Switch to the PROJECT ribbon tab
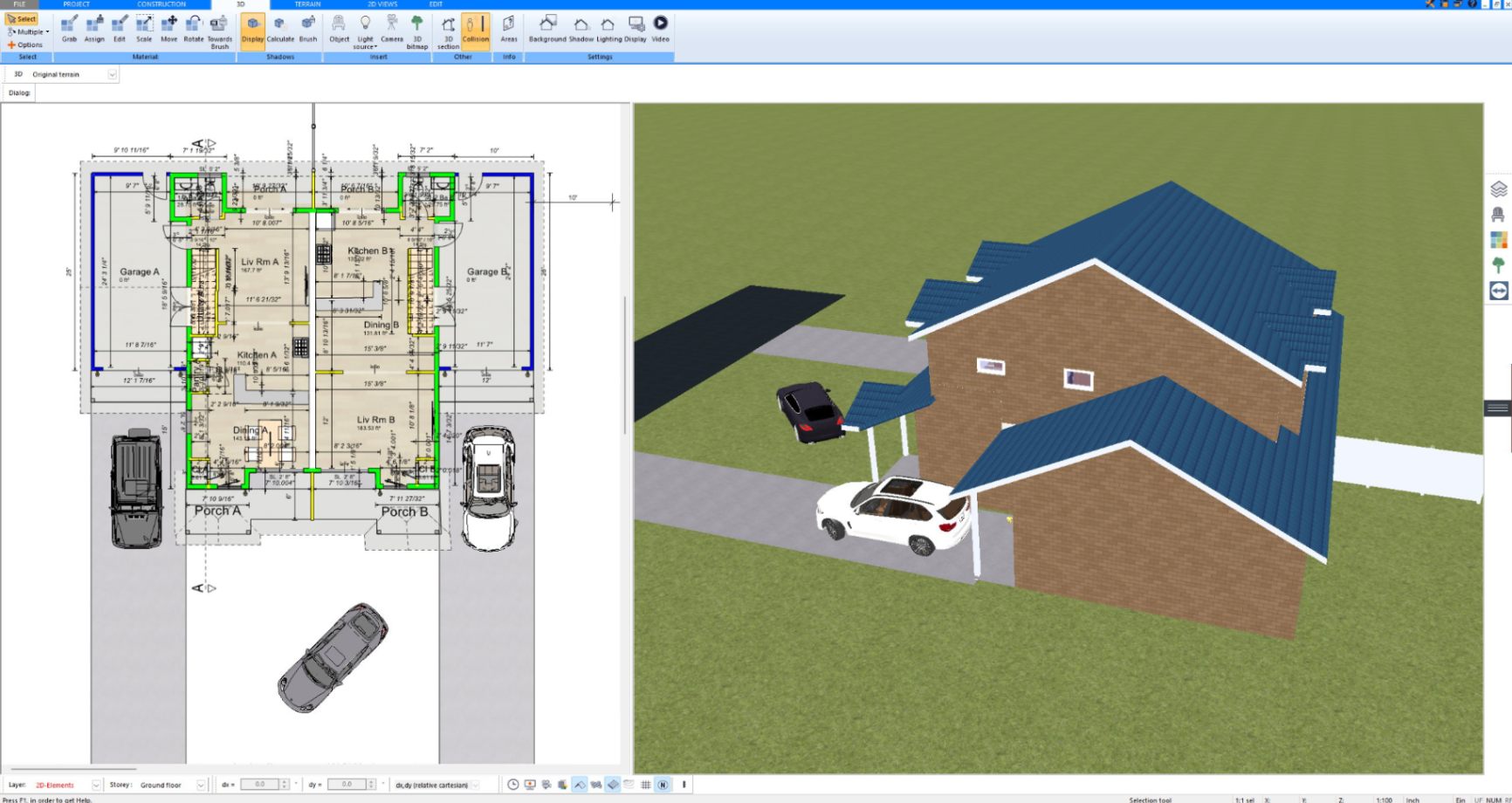Viewport: 1512px width, 803px height. (77, 4)
